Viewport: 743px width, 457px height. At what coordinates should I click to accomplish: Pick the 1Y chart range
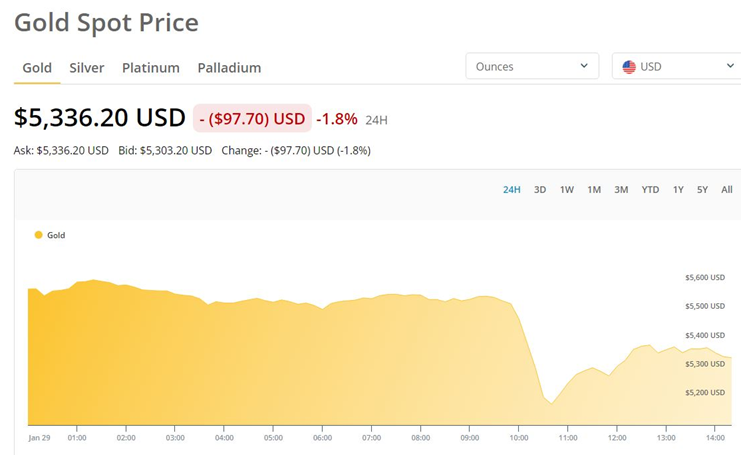678,190
